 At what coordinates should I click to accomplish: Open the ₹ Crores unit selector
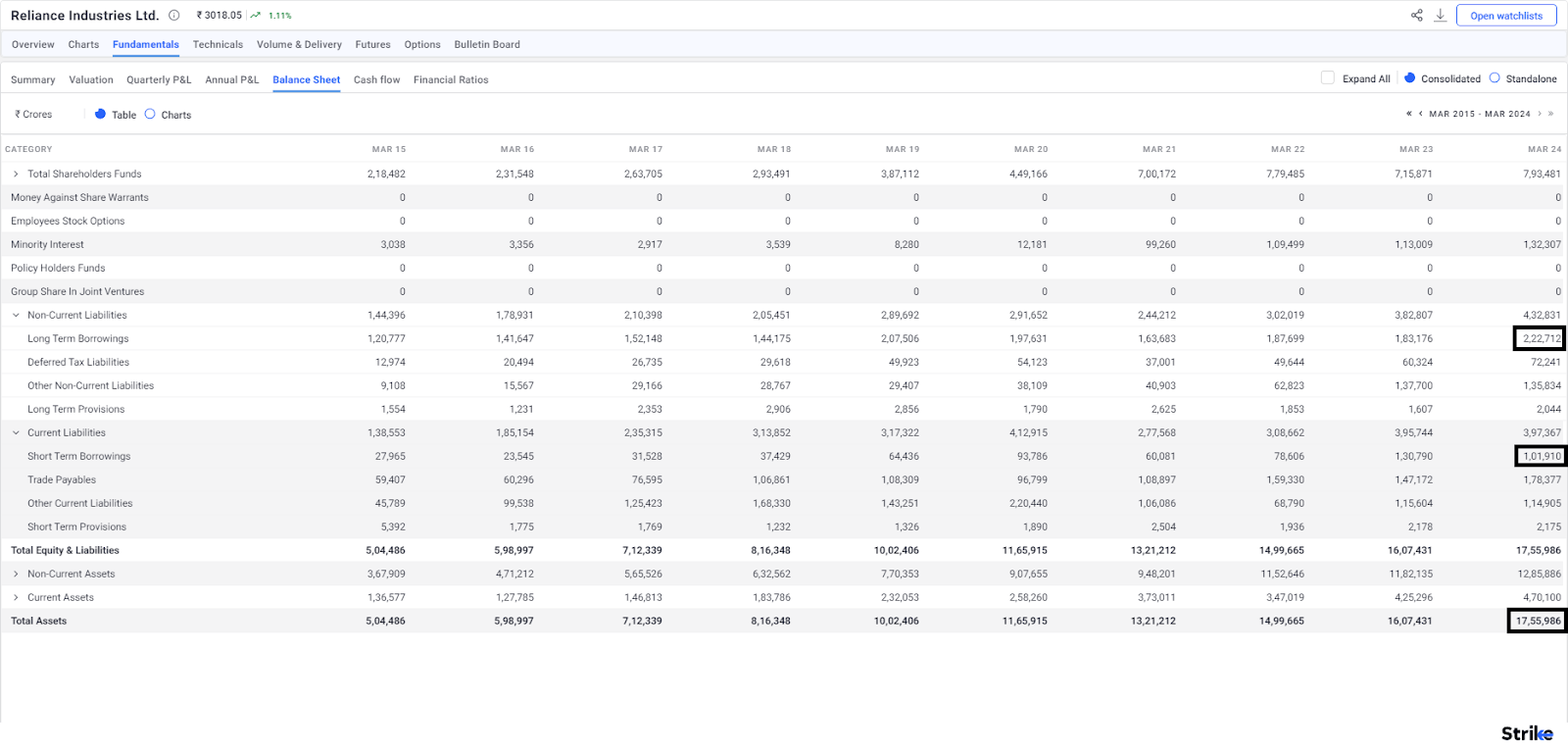coord(33,115)
